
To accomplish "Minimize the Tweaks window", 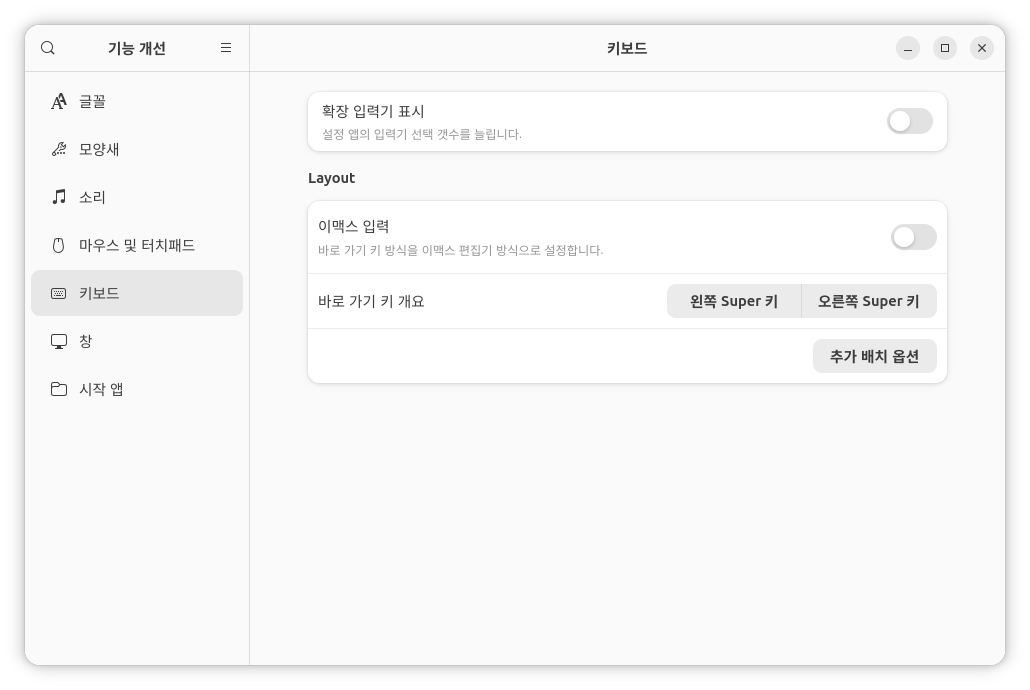I will [908, 48].
